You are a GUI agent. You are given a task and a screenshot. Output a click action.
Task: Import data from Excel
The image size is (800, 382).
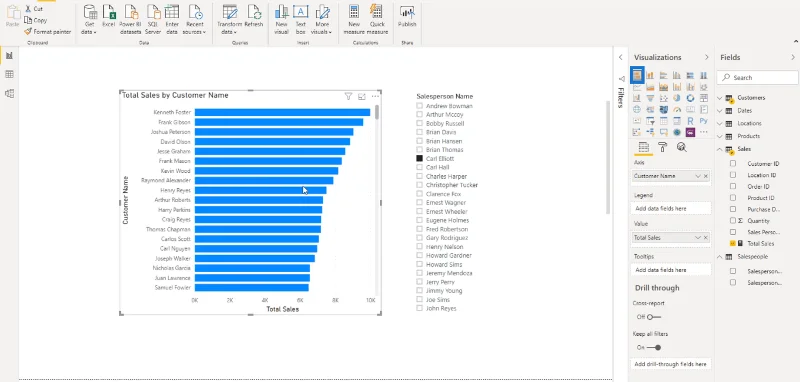tap(109, 16)
